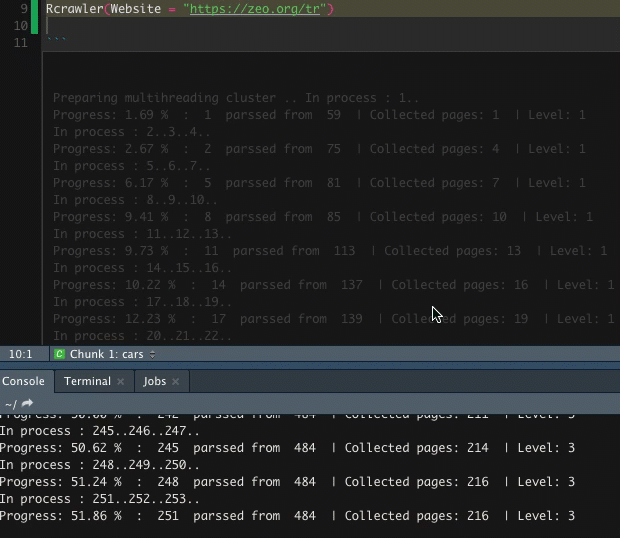620x538 pixels.
Task: Click the ~/ working directory path label
Action: (x=11, y=404)
